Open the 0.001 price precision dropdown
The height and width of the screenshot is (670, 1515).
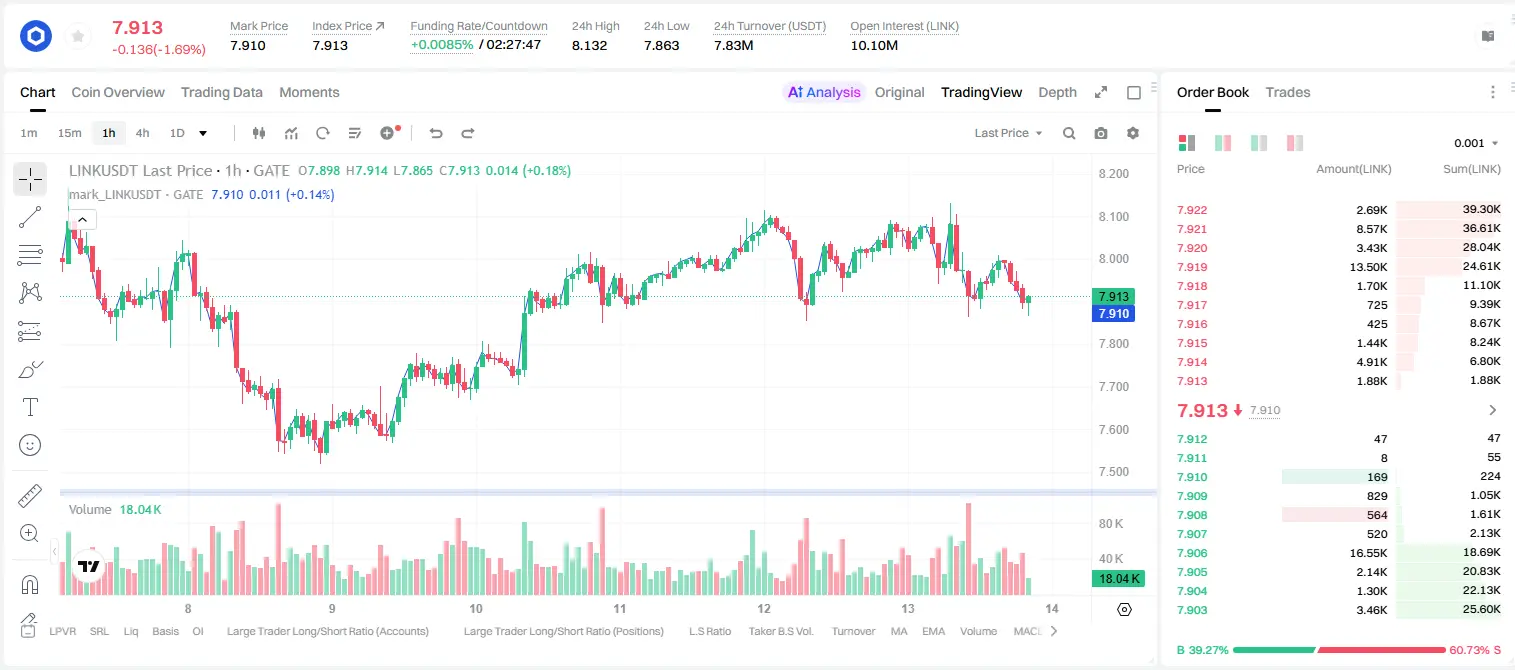(x=1476, y=143)
